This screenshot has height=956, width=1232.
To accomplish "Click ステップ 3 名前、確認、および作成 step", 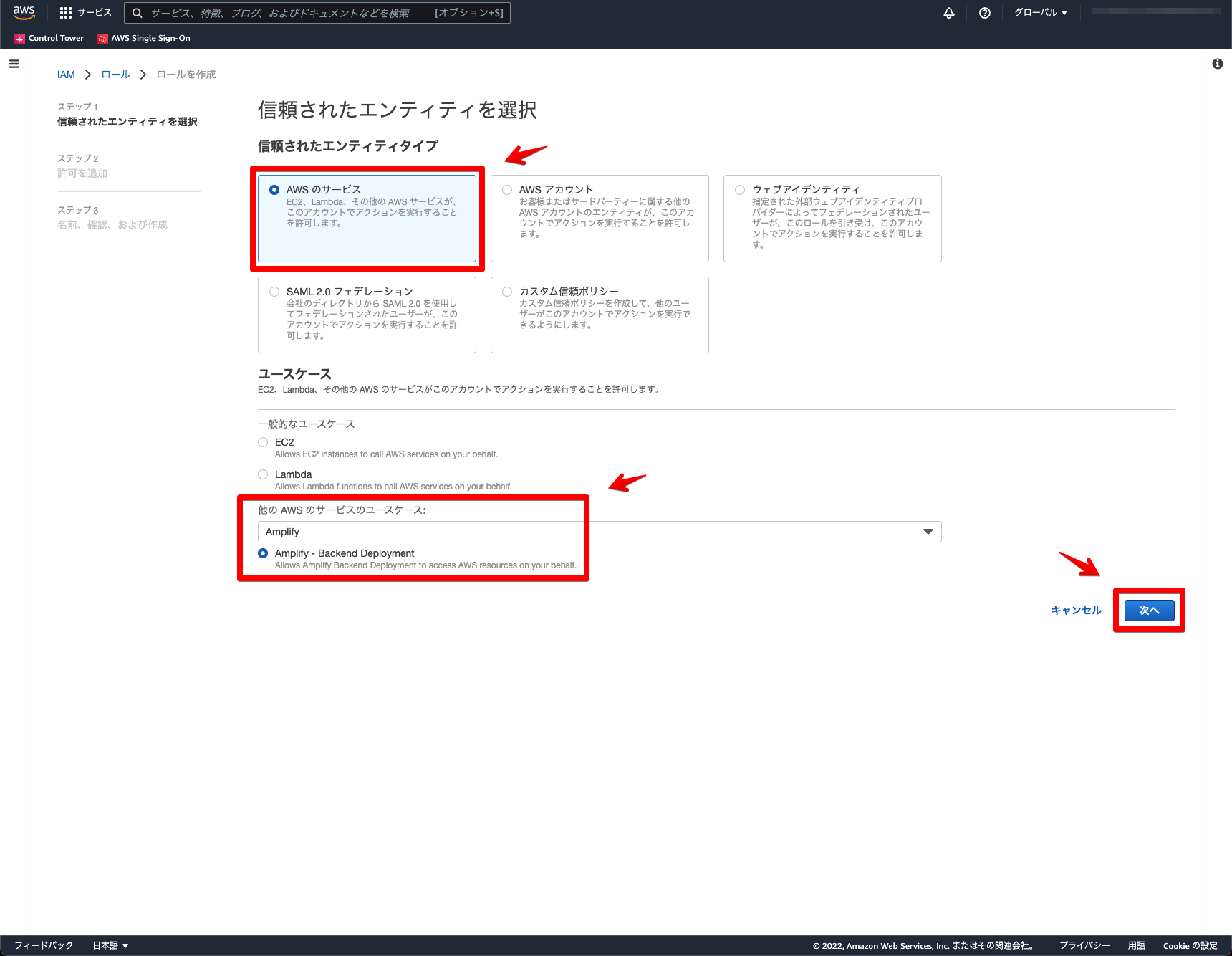I will (112, 218).
